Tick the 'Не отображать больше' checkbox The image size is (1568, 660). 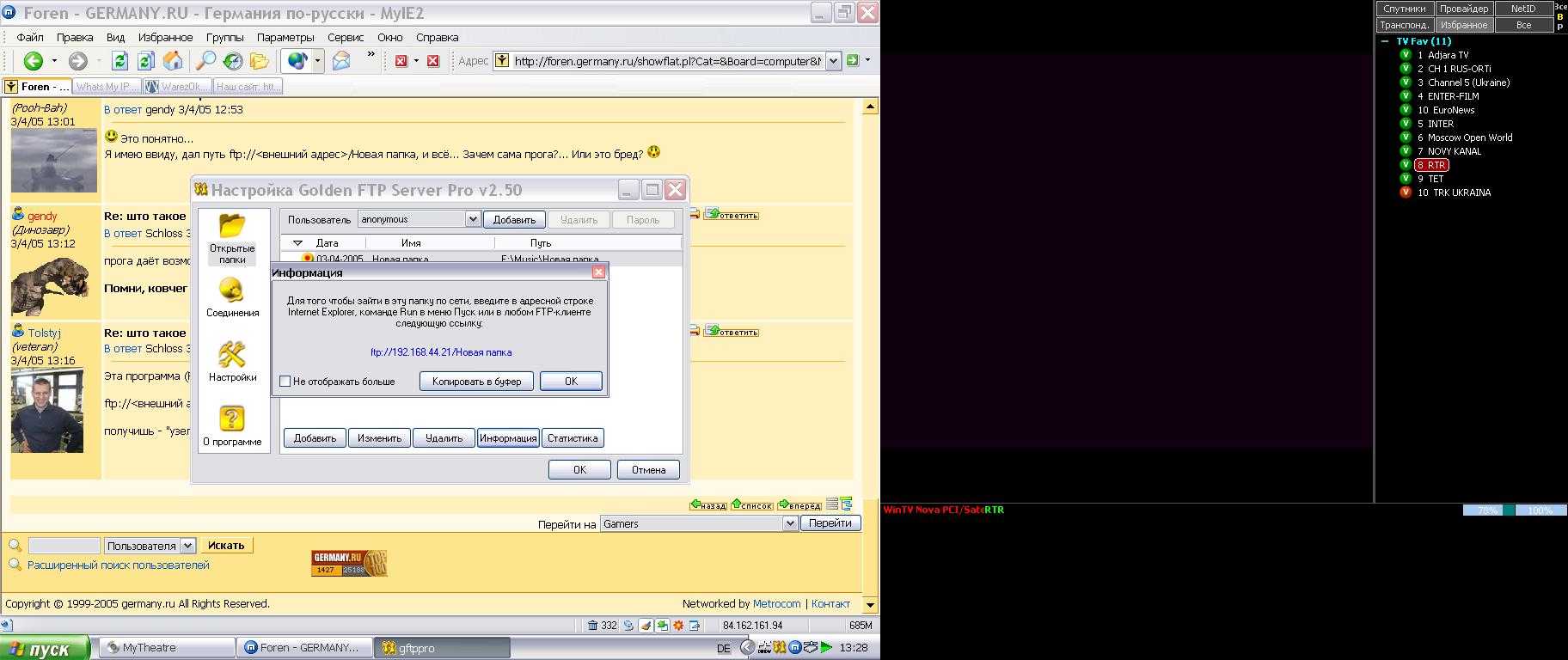(285, 381)
